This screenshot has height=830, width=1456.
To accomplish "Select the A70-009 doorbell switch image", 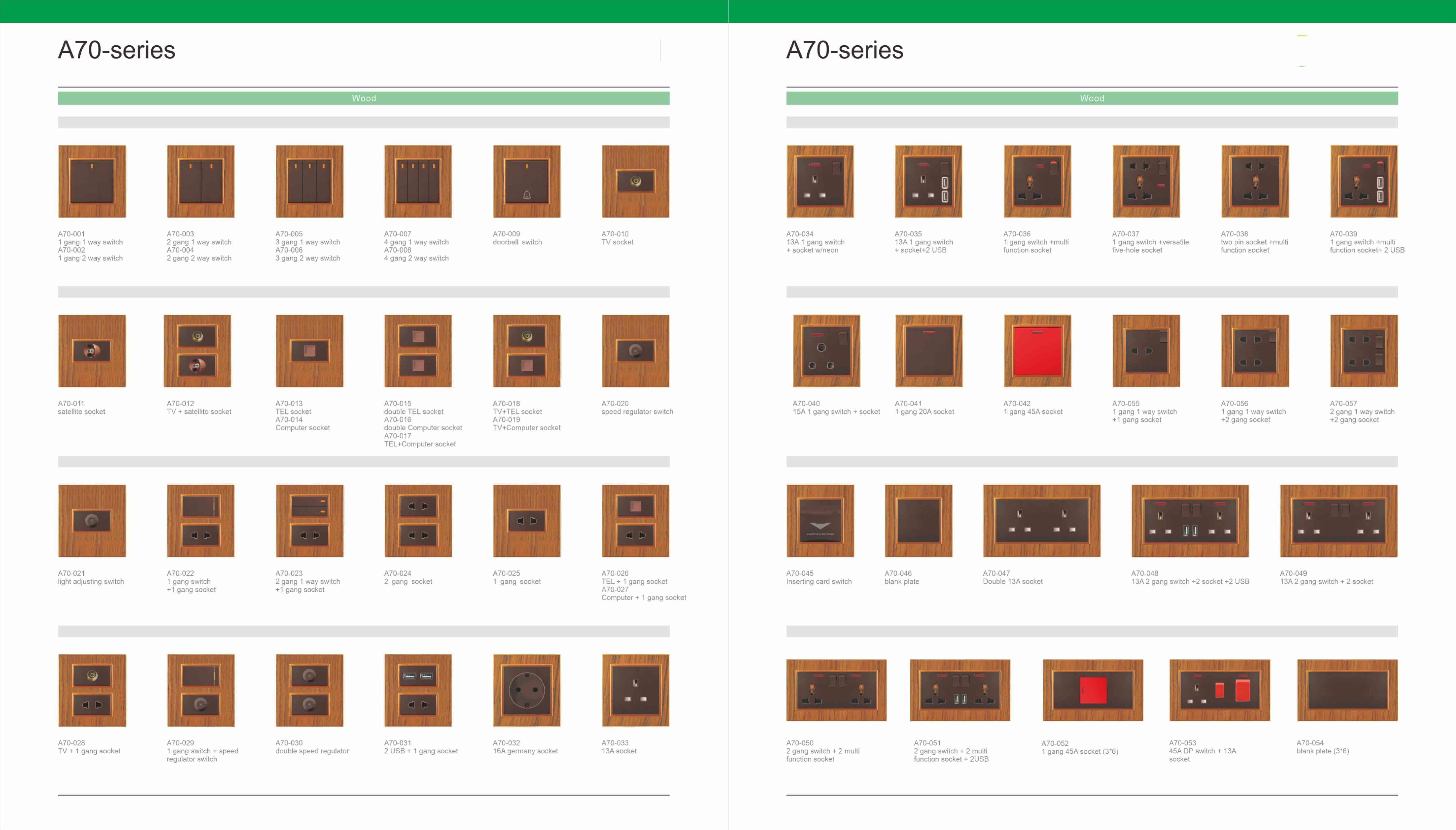I will [527, 181].
